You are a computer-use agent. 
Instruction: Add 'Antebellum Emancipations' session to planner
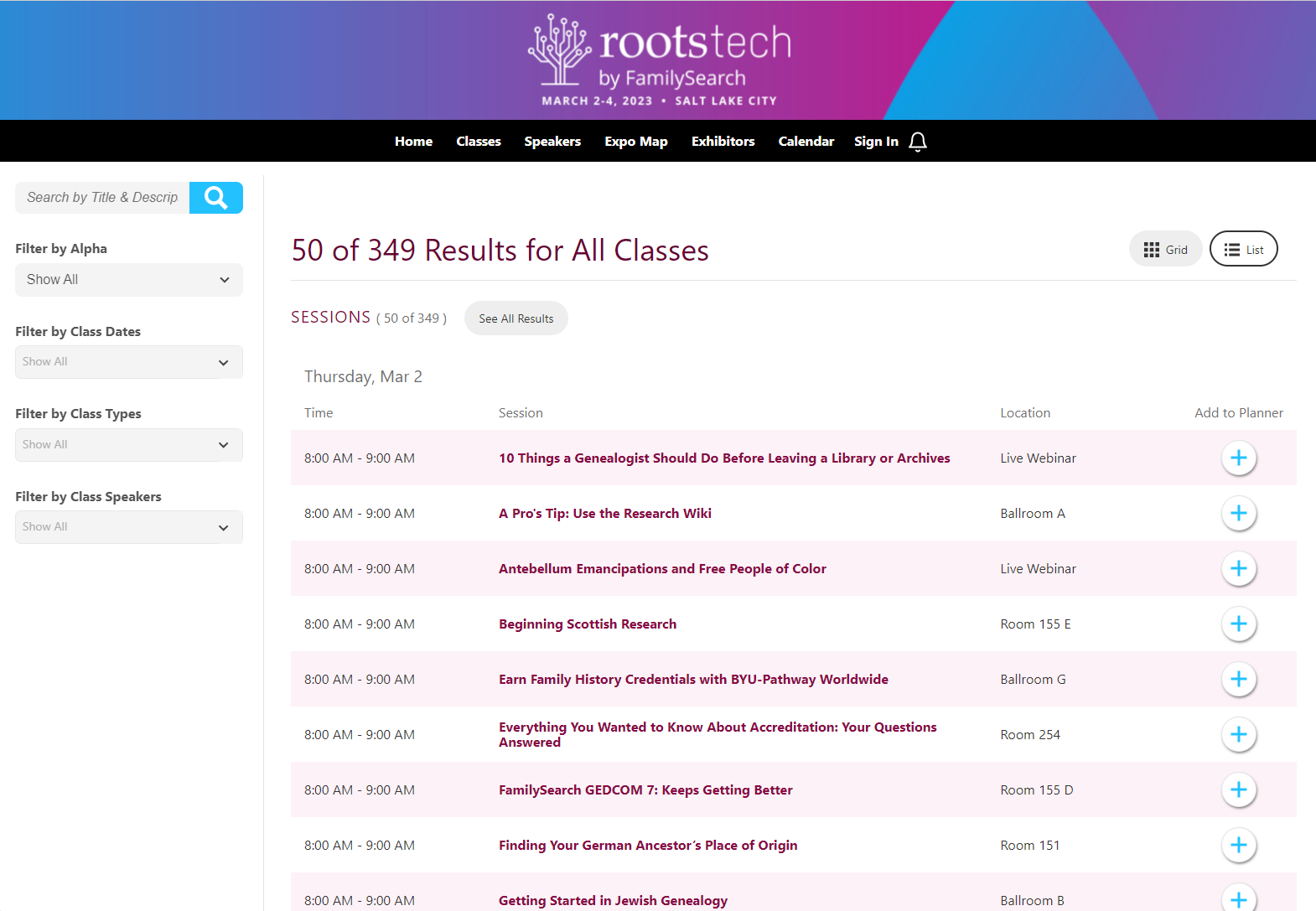tap(1239, 569)
